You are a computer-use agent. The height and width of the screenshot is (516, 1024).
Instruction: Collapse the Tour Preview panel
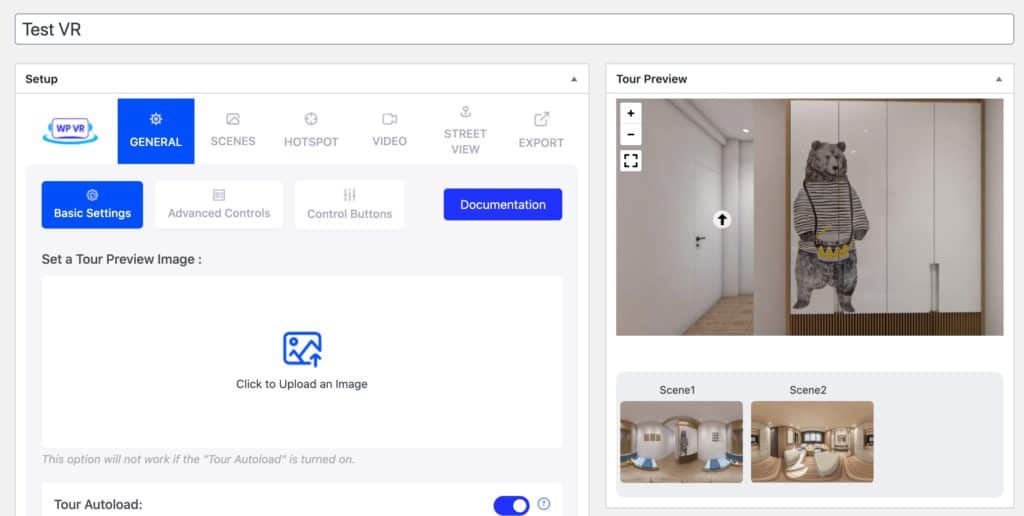pyautogui.click(x=999, y=79)
